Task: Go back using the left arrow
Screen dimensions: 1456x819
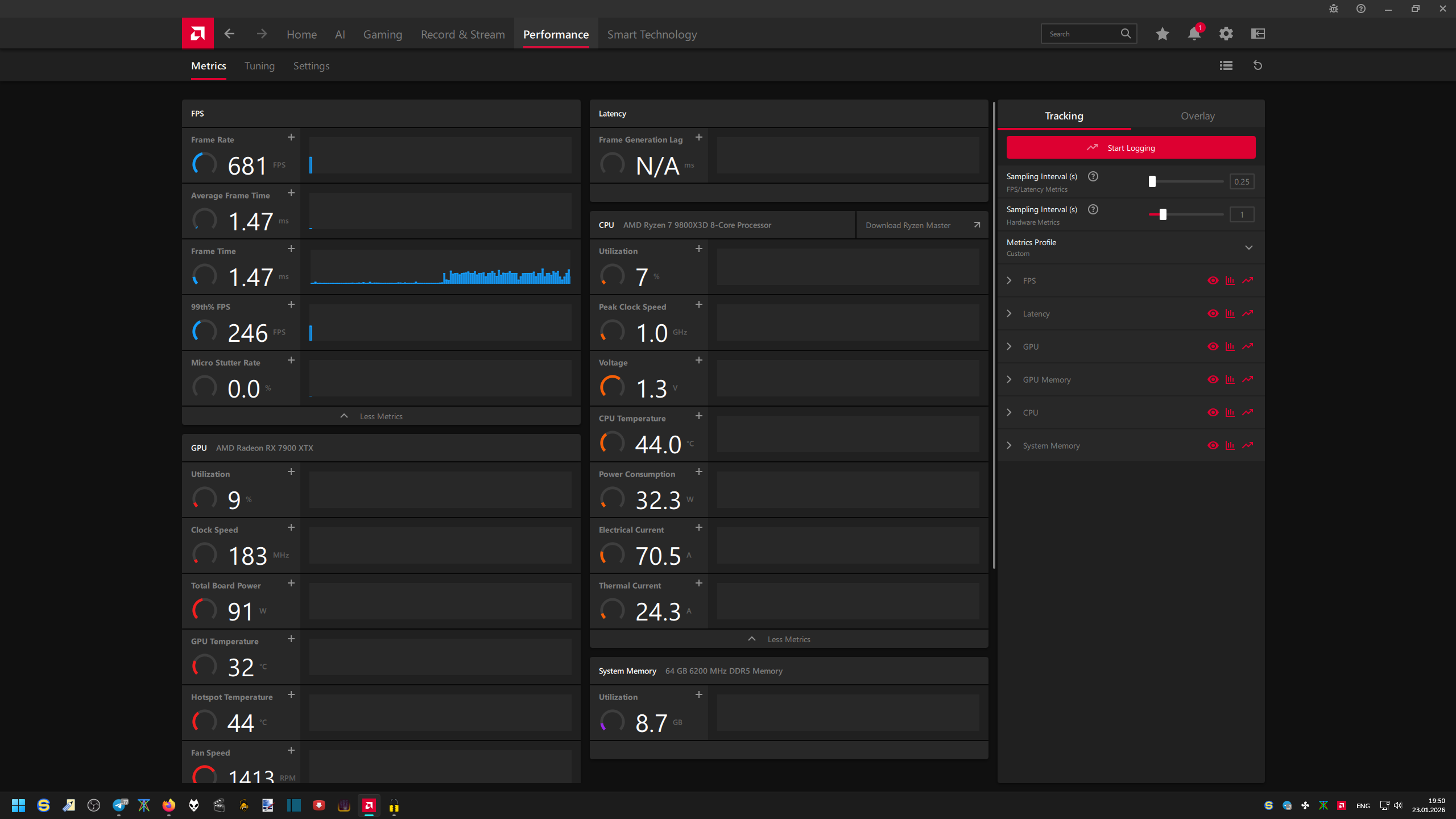Action: pos(229,34)
